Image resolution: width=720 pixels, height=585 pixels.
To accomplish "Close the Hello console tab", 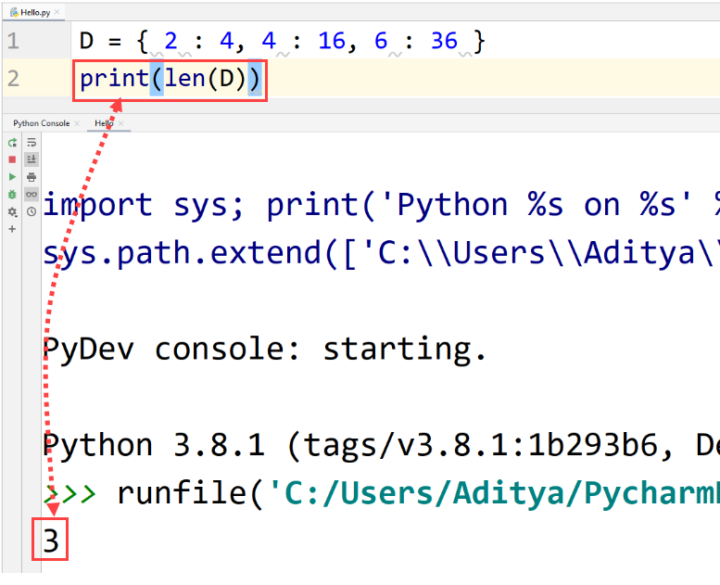I will pos(119,123).
